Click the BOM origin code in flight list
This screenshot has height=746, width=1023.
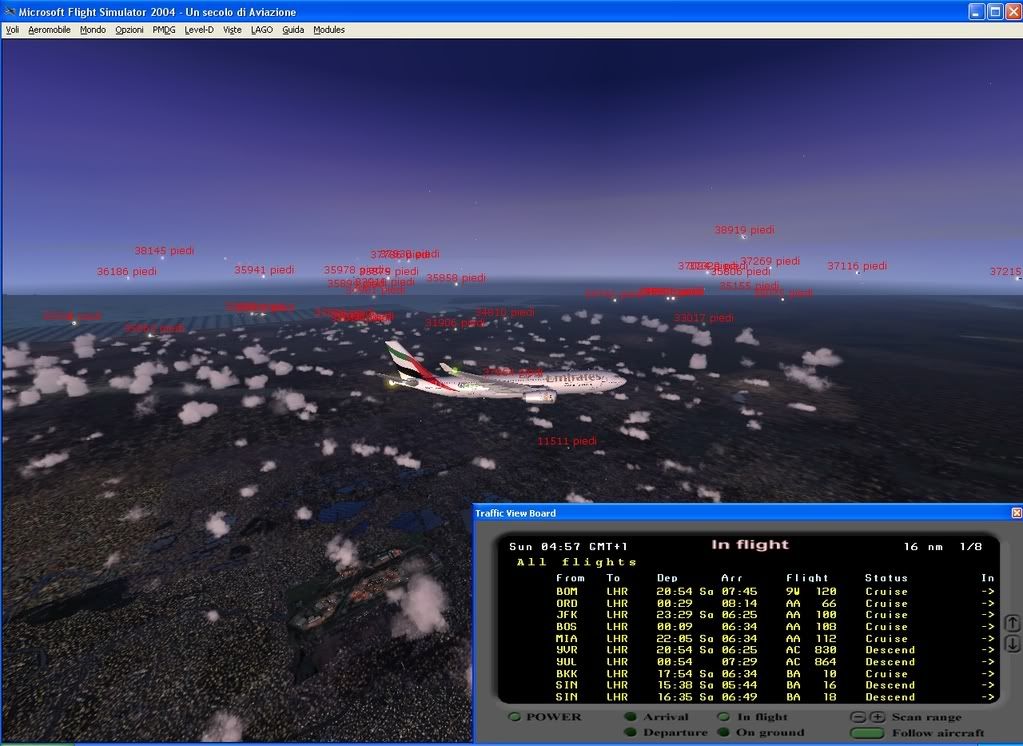tap(566, 591)
